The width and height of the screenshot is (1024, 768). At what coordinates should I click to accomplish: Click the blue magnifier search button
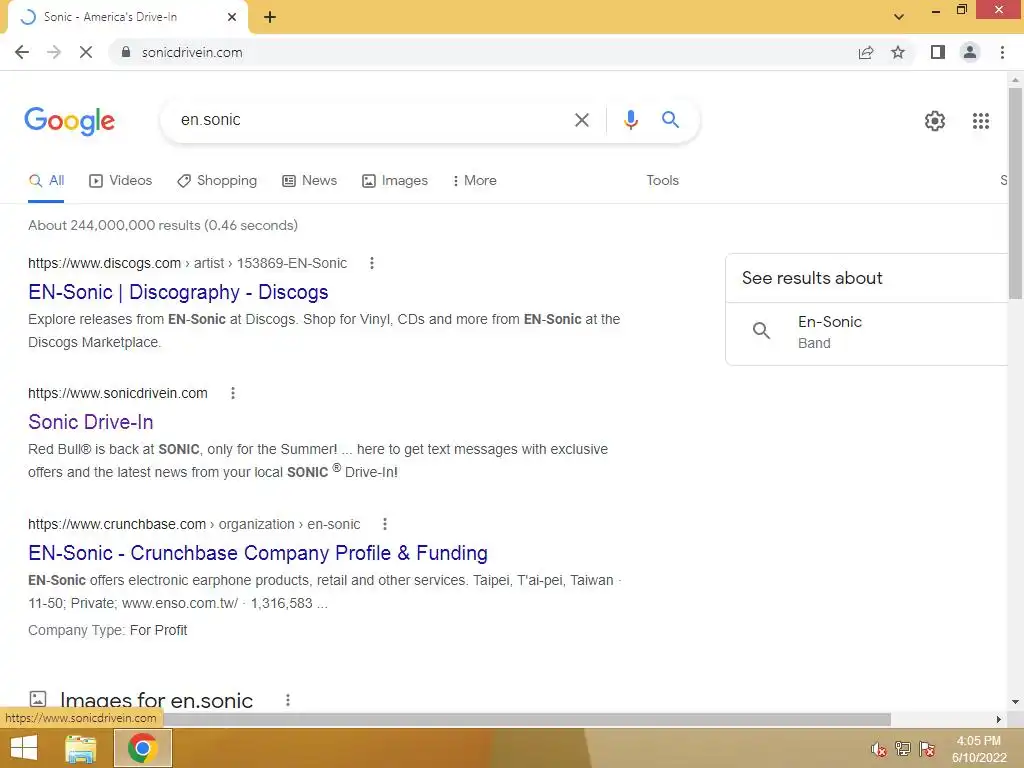coord(670,120)
